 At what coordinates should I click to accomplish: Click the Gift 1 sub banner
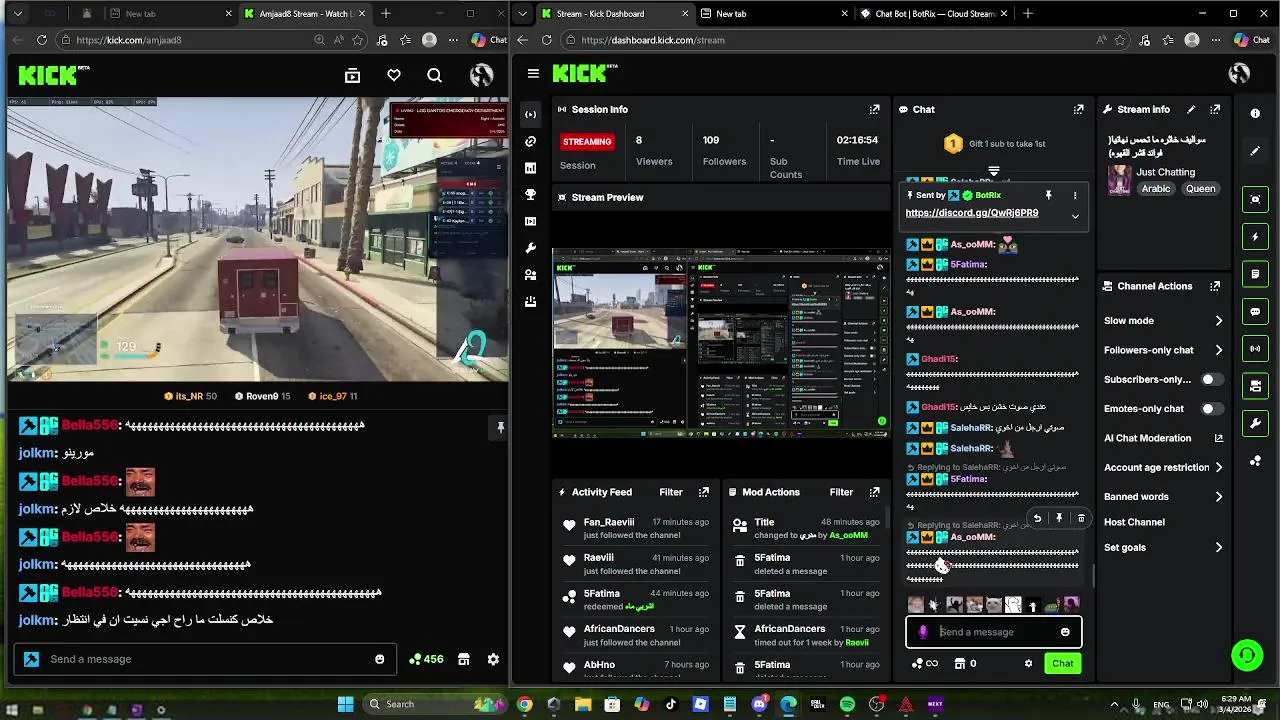[x=992, y=144]
